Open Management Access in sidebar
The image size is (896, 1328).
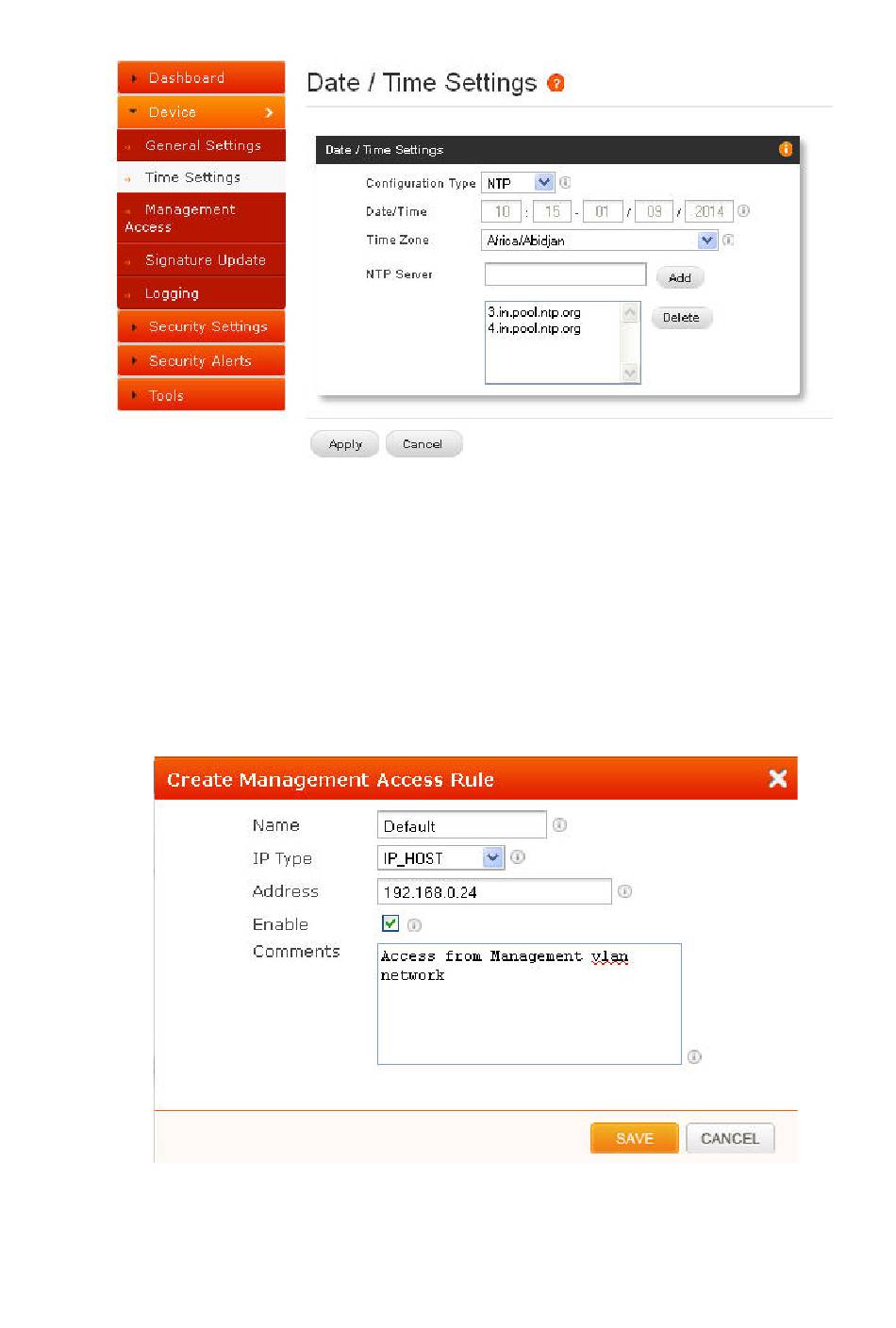[x=201, y=218]
